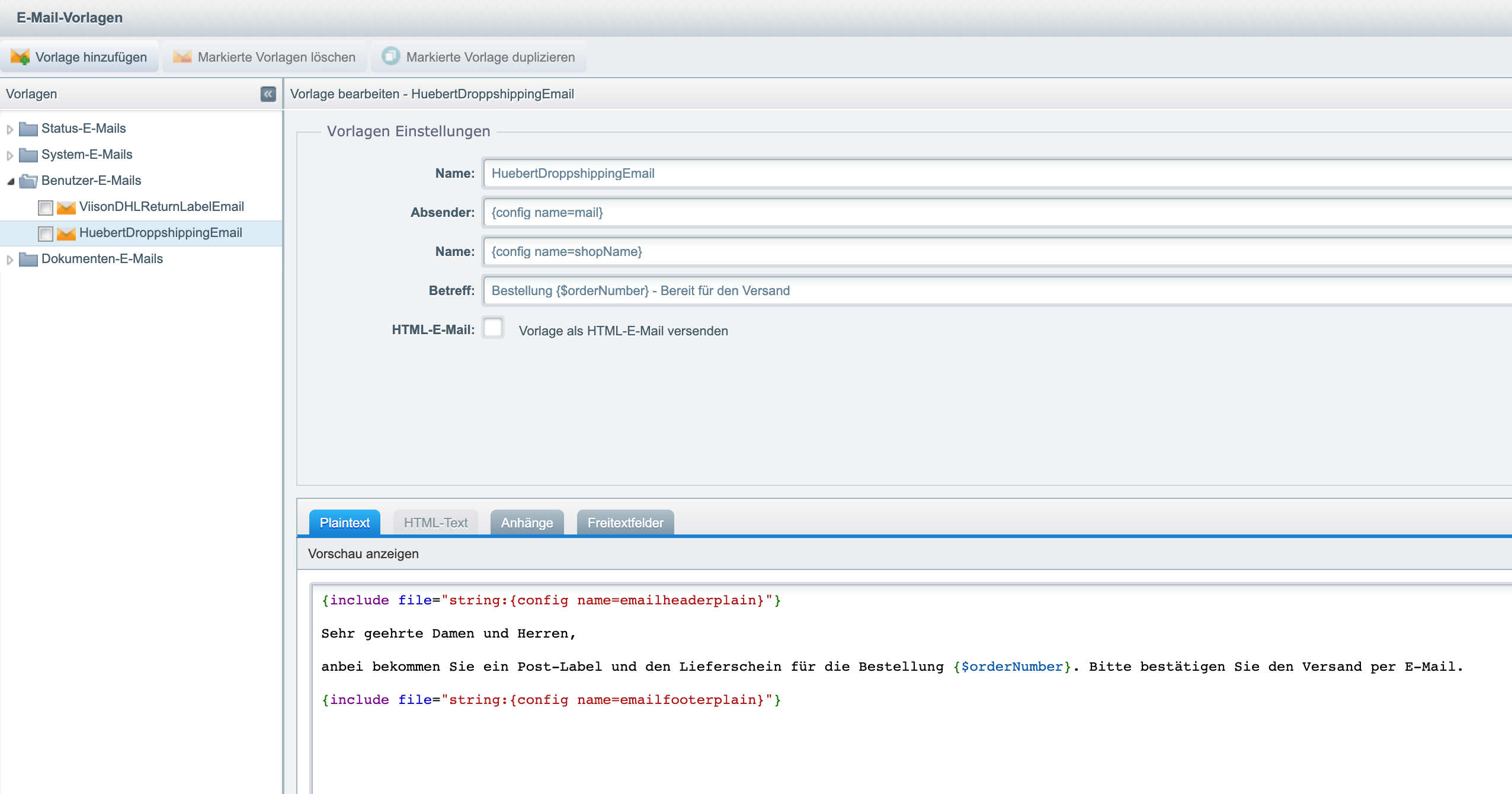Click 'Vorlage als HTML-E-Mail versenden' label

click(623, 331)
